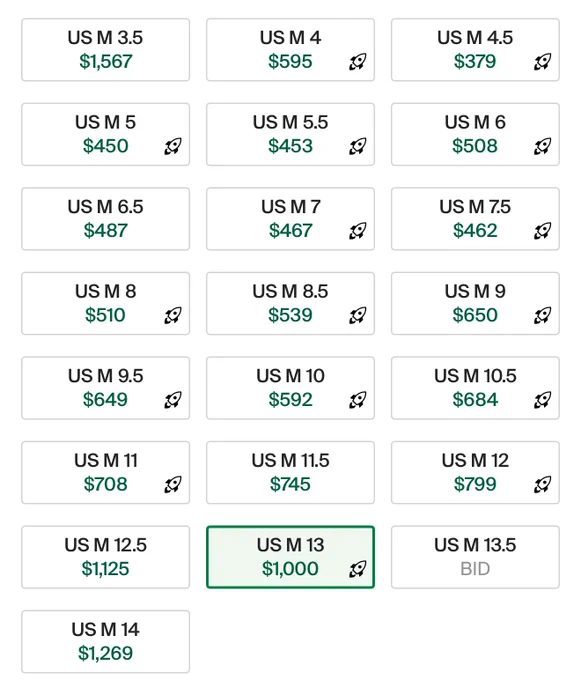This screenshot has width=581, height=680.
Task: Pick the US M 10 size for $592
Action: (290, 388)
